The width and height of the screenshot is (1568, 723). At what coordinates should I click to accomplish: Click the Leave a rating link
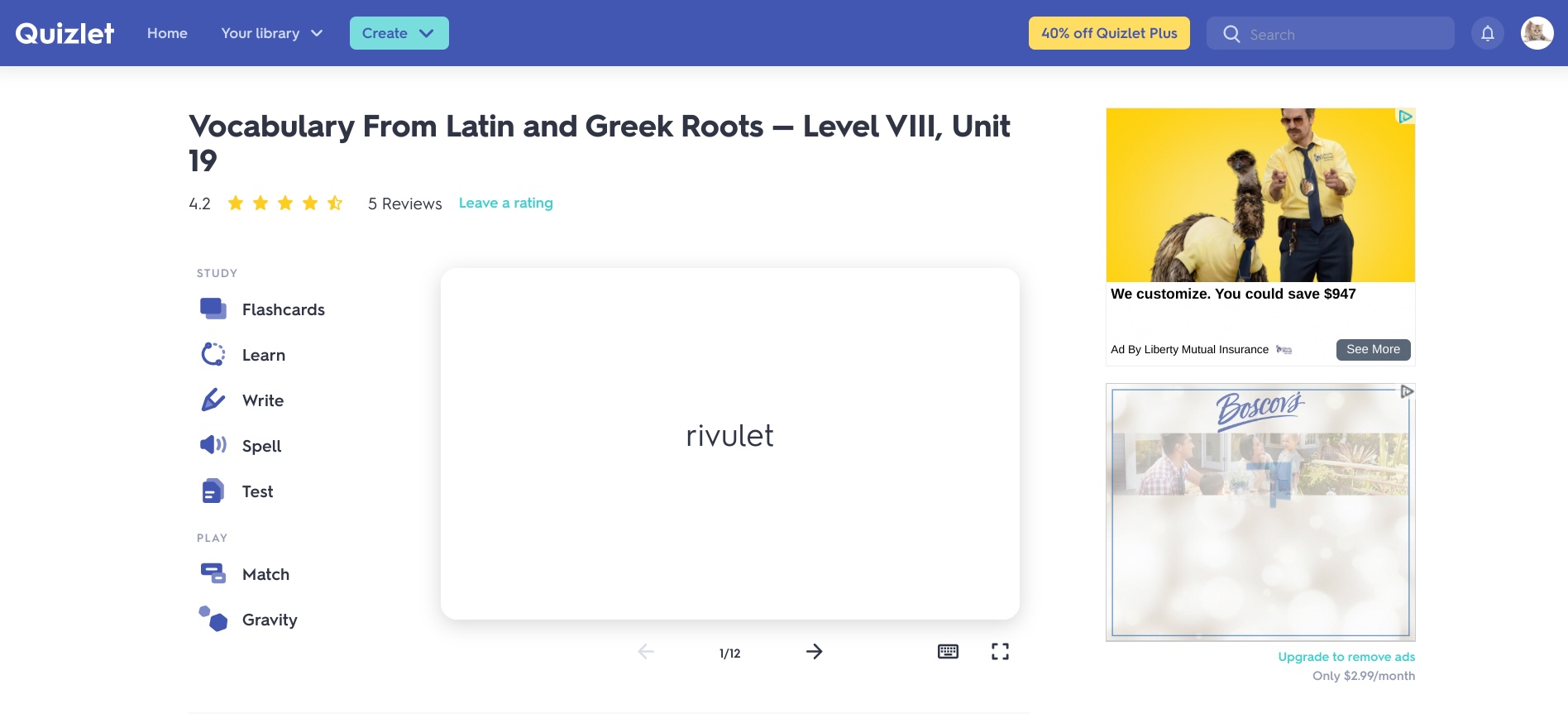506,203
